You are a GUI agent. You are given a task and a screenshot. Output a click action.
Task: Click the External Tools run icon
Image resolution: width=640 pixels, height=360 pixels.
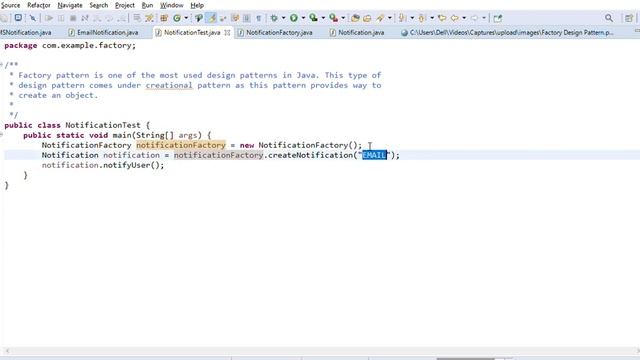(x=333, y=18)
